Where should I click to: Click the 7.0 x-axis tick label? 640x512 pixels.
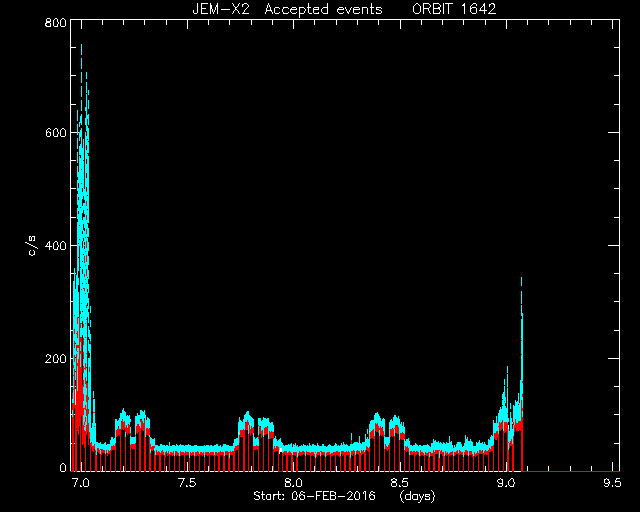[x=81, y=483]
